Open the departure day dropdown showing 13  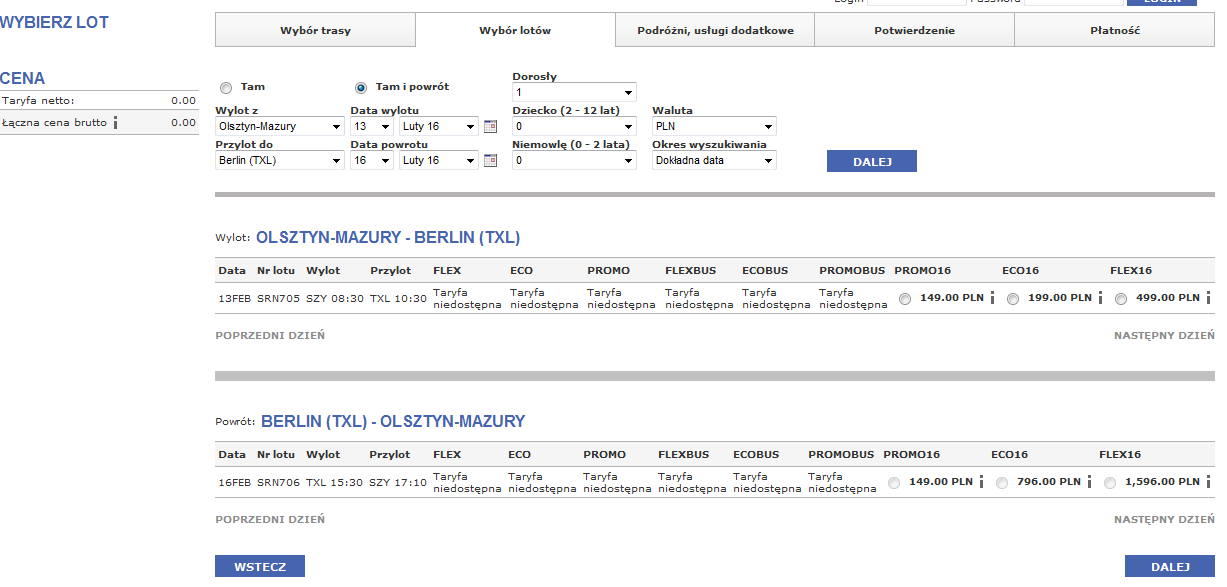pyautogui.click(x=372, y=127)
